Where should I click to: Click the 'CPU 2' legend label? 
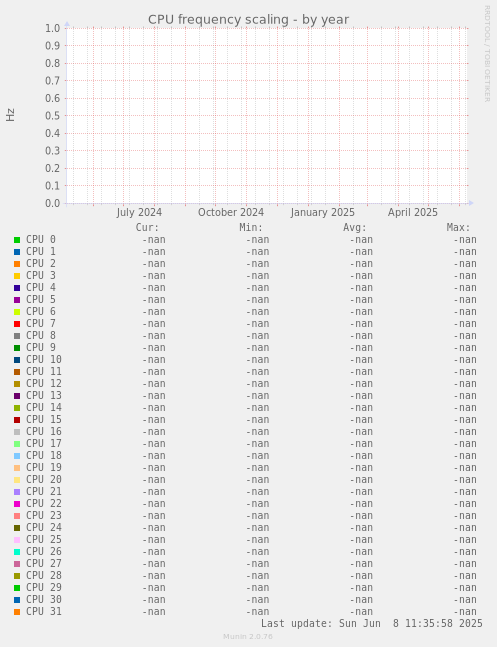click(41, 264)
